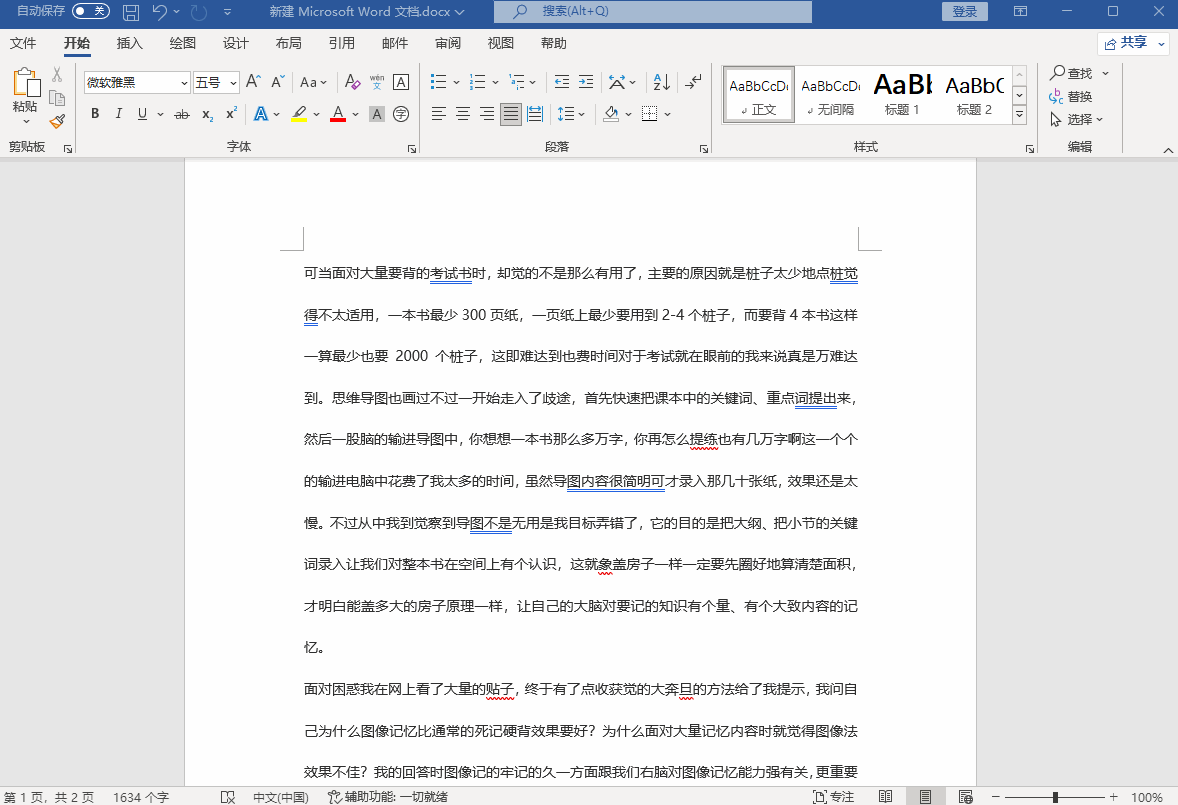
Task: Apply the 标题 1 style
Action: click(x=902, y=94)
